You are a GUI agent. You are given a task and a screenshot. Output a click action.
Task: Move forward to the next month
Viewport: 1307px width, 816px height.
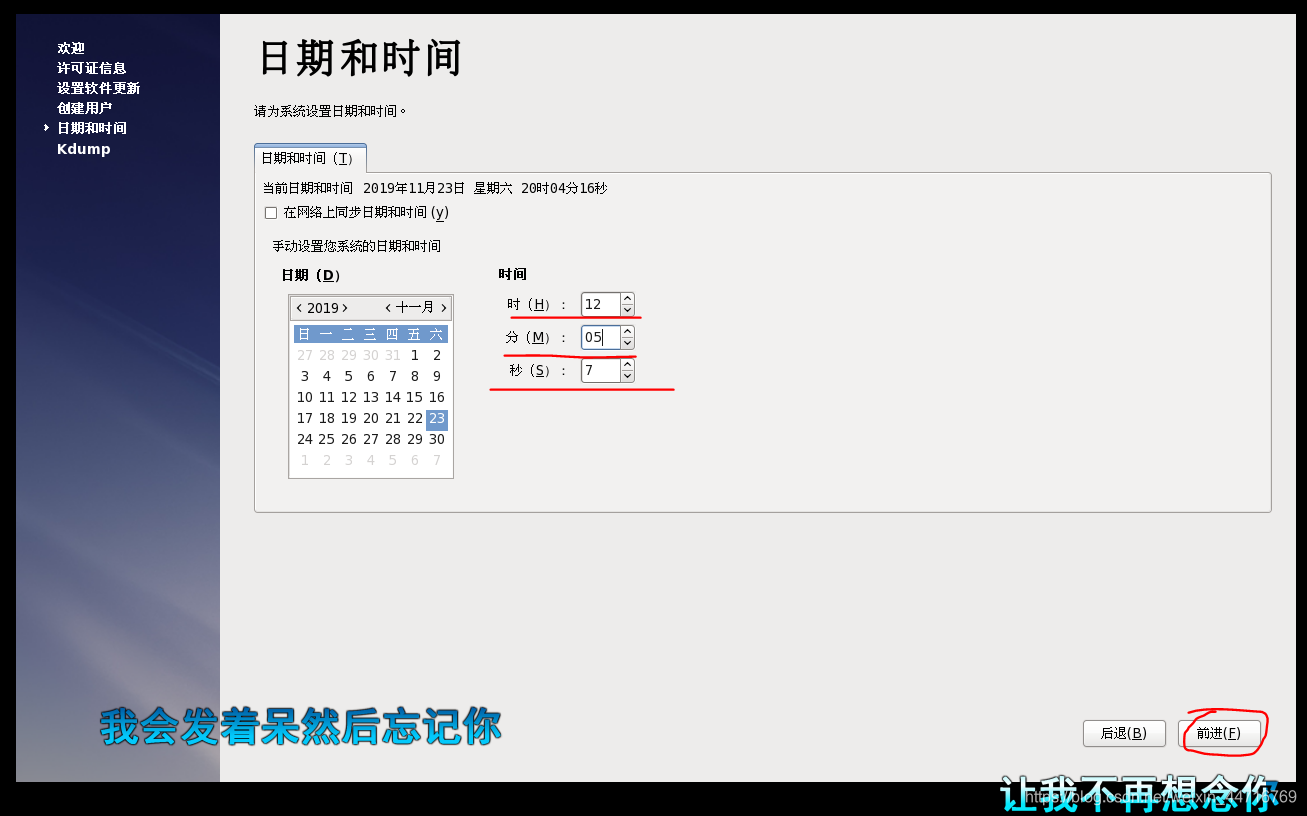444,307
